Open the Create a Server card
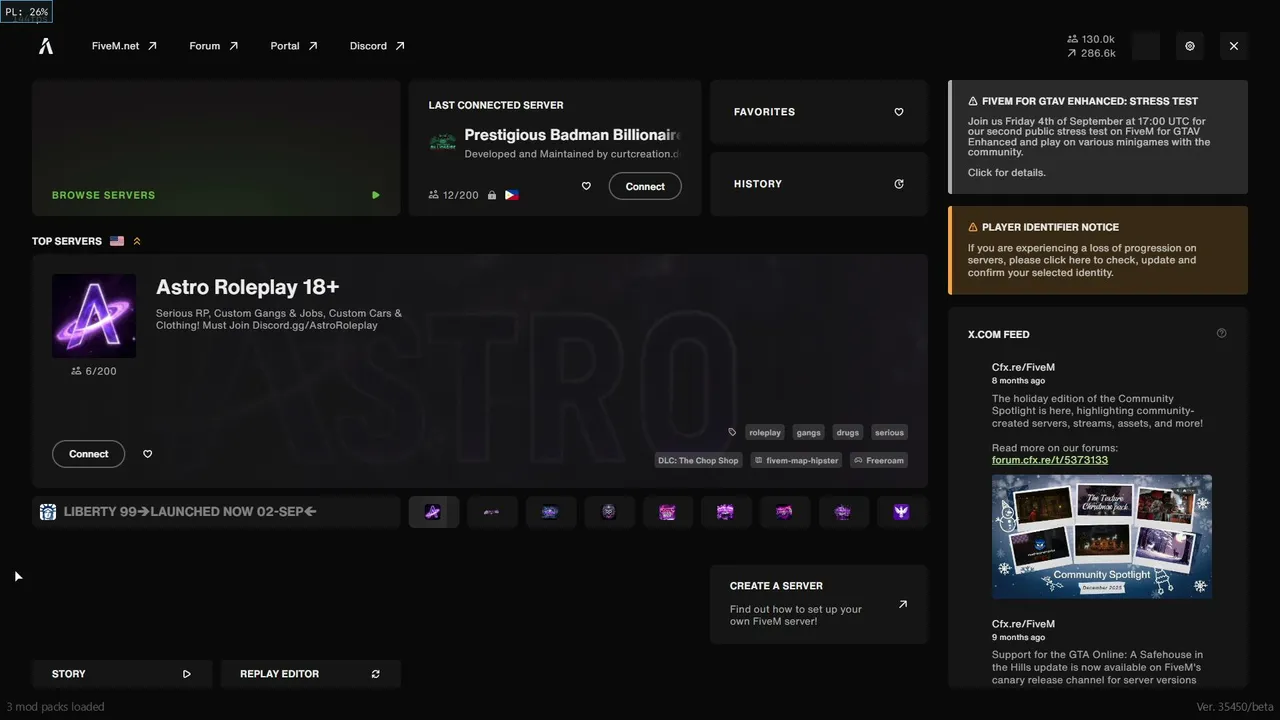 819,605
